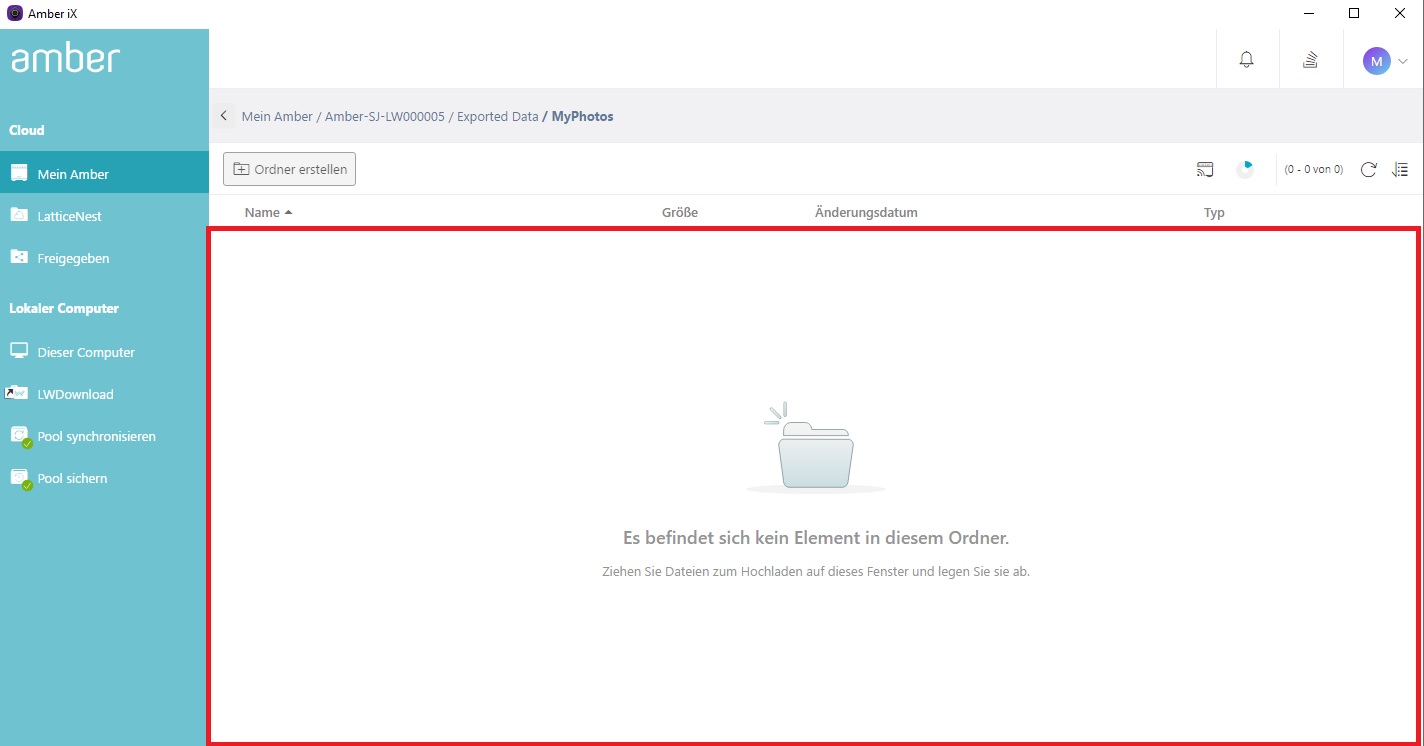Click the Ordner erstellen button
The height and width of the screenshot is (746, 1424).
pyautogui.click(x=289, y=169)
